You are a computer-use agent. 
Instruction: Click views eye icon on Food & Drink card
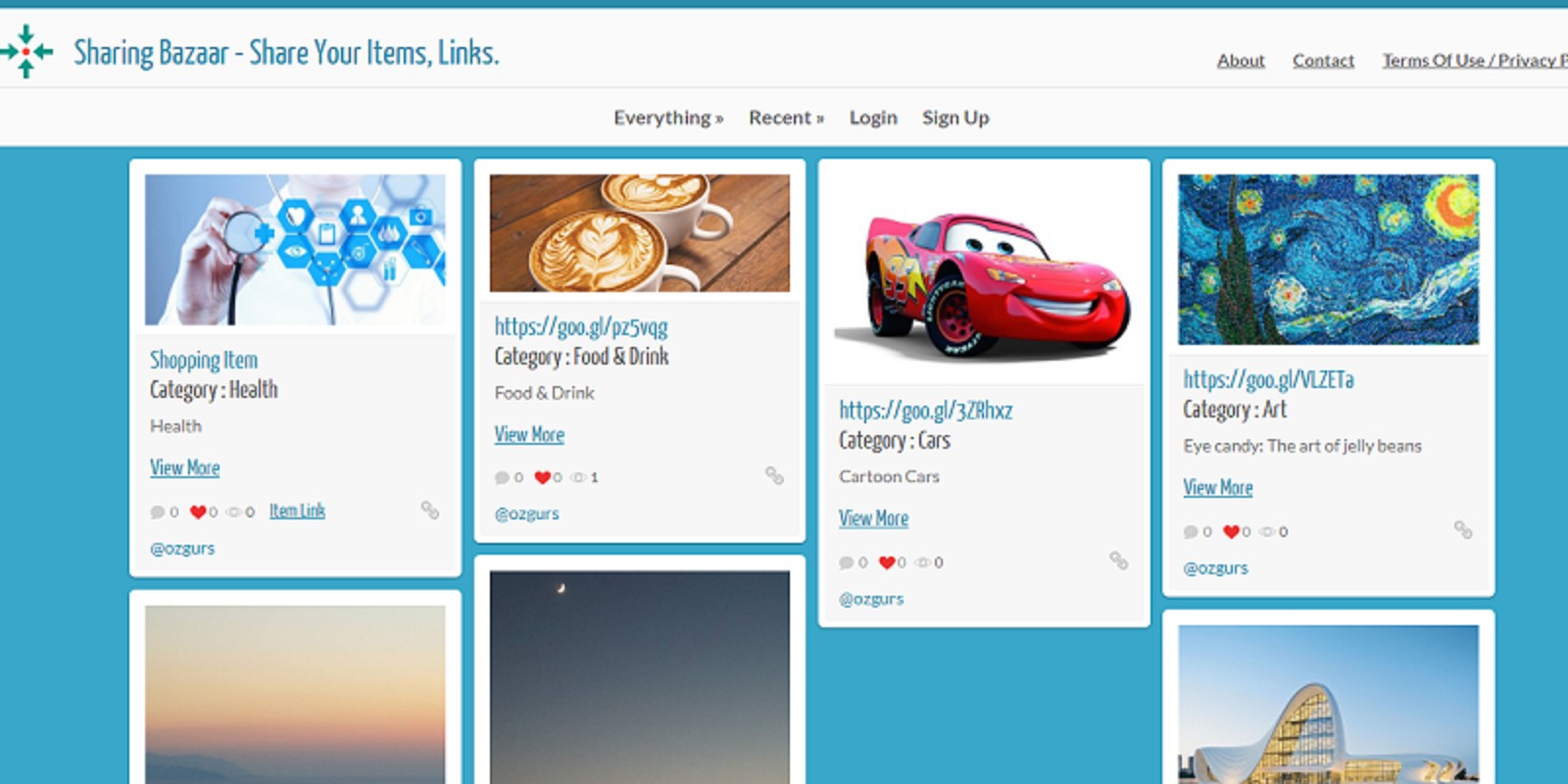pos(578,477)
